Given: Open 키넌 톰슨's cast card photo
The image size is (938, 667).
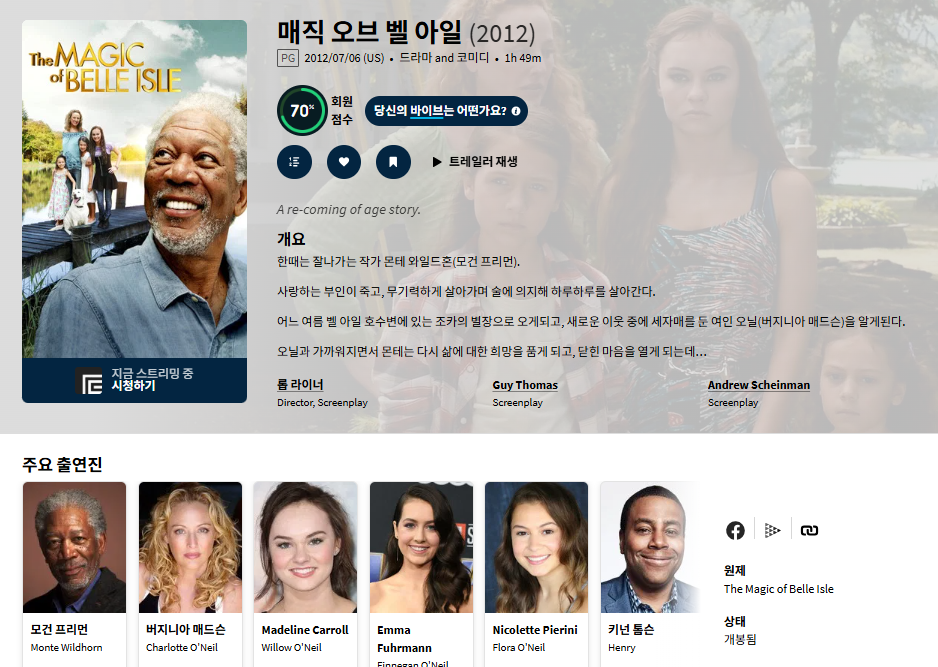Looking at the screenshot, I should [649, 547].
